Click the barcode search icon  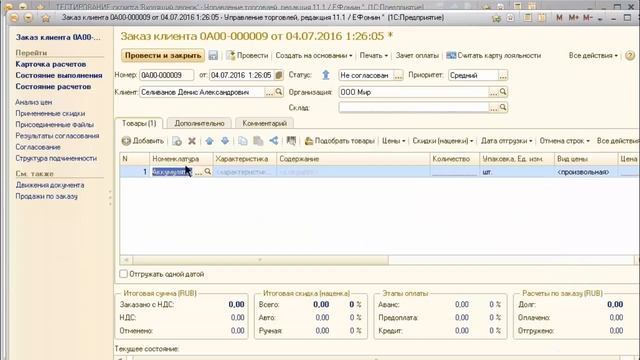(x=291, y=141)
